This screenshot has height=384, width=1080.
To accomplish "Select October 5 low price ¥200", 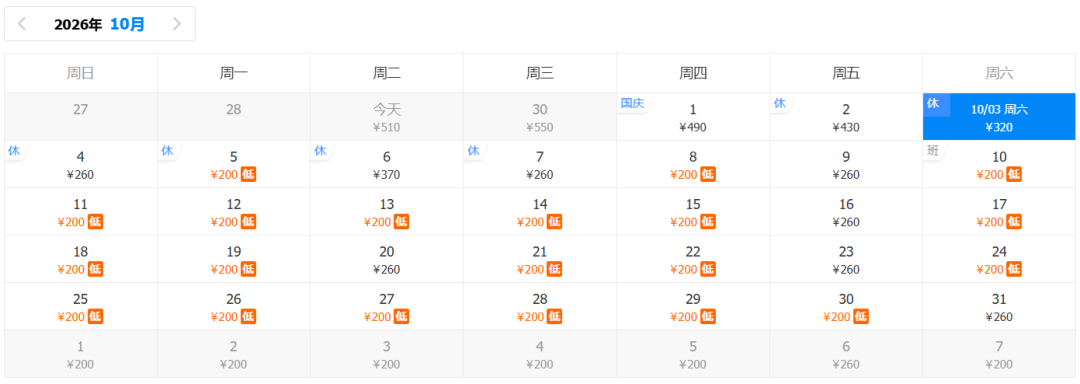I will click(233, 164).
